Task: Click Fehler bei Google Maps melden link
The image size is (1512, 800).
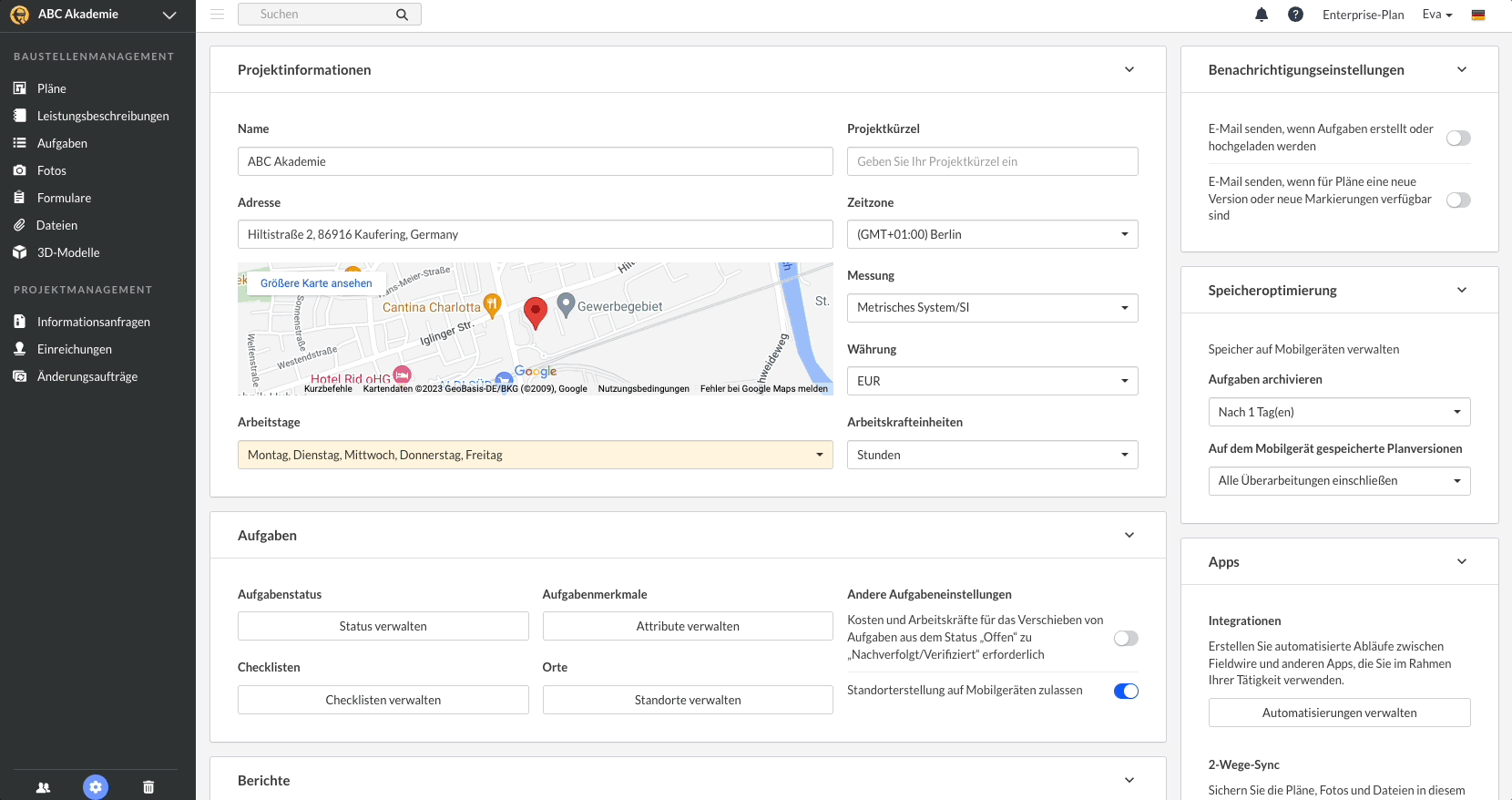Action: [764, 389]
